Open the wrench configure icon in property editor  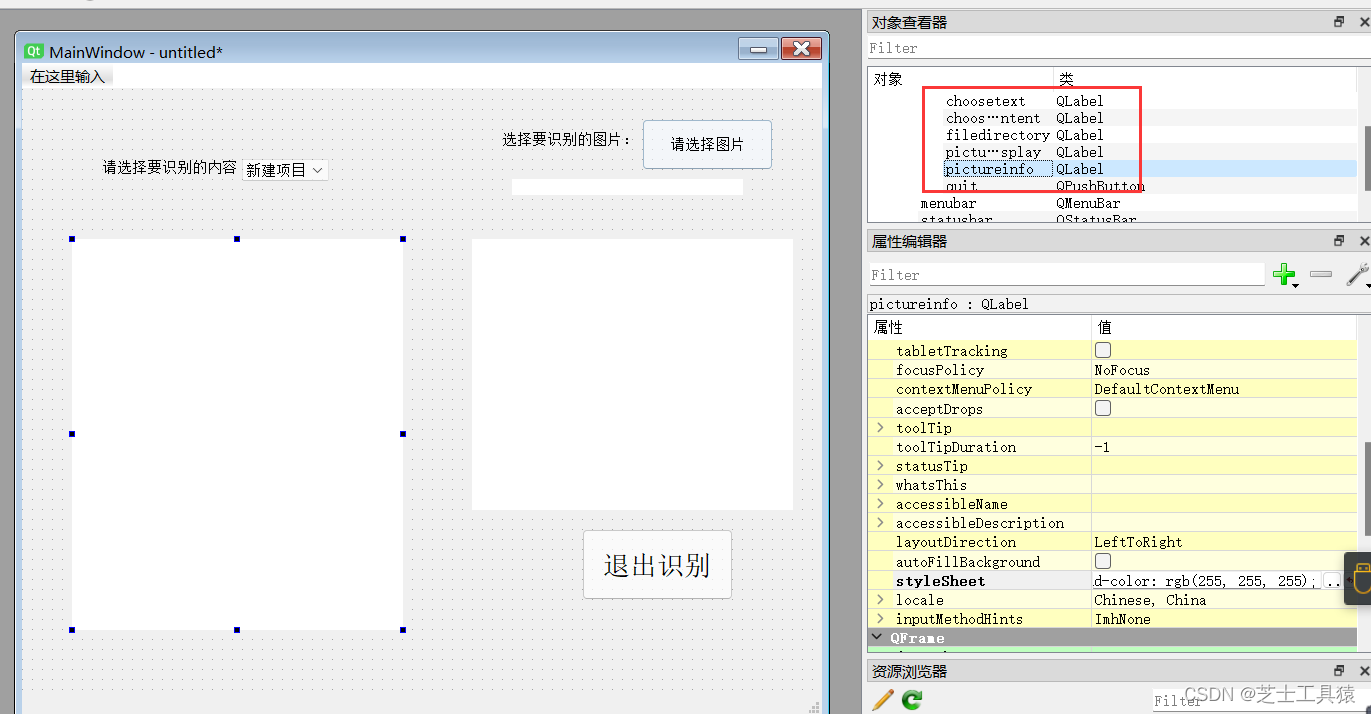(1357, 274)
